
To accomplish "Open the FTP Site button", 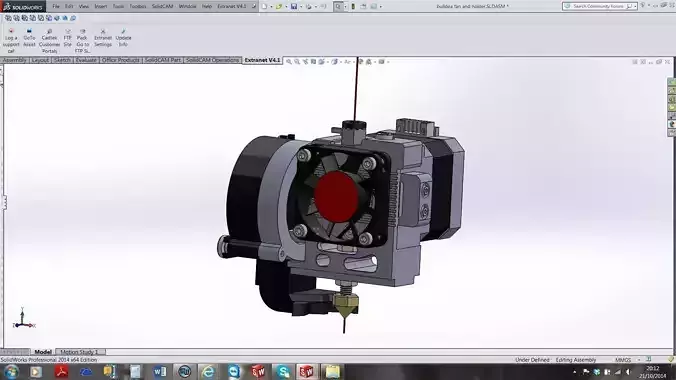I will point(68,38).
